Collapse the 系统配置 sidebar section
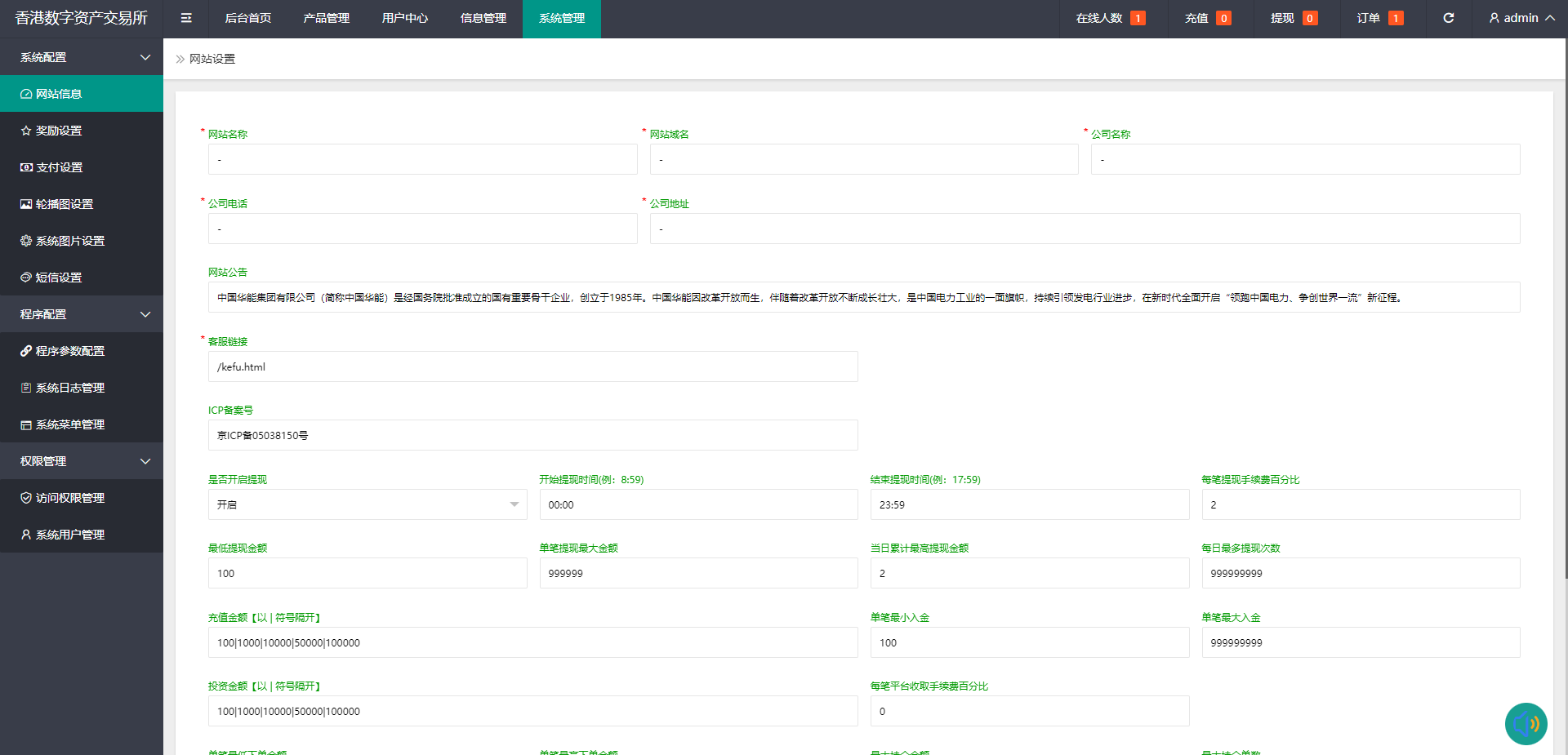This screenshot has height=755, width=1568. pyautogui.click(x=82, y=56)
